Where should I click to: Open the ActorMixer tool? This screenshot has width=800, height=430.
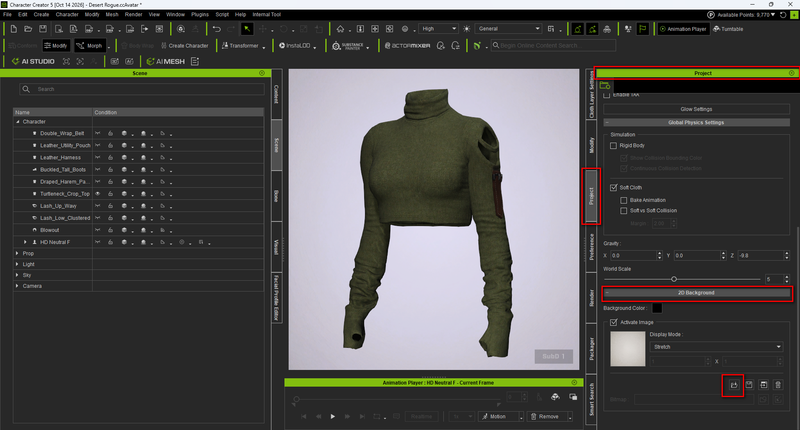[x=407, y=46]
